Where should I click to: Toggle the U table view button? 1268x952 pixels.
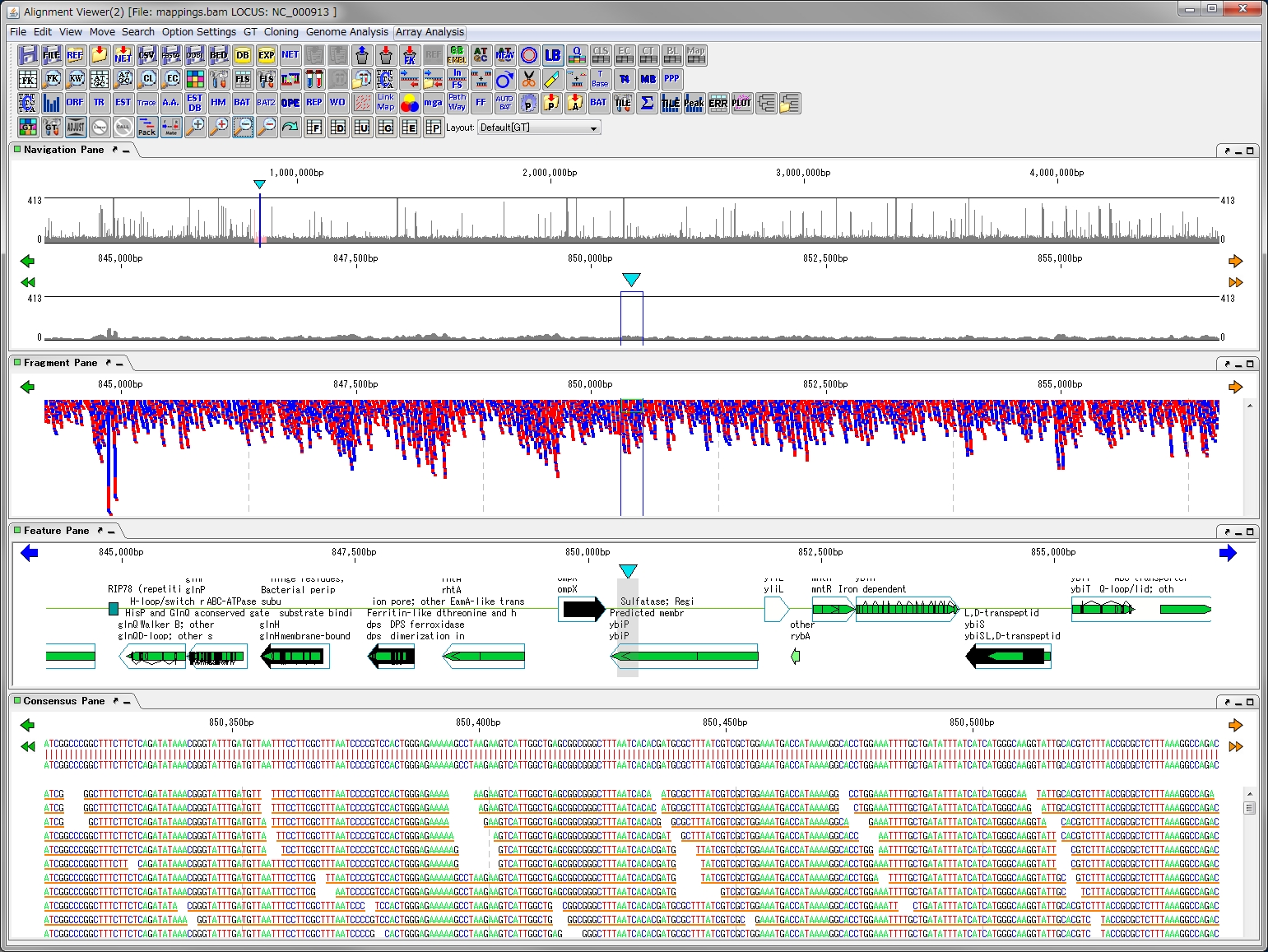362,127
